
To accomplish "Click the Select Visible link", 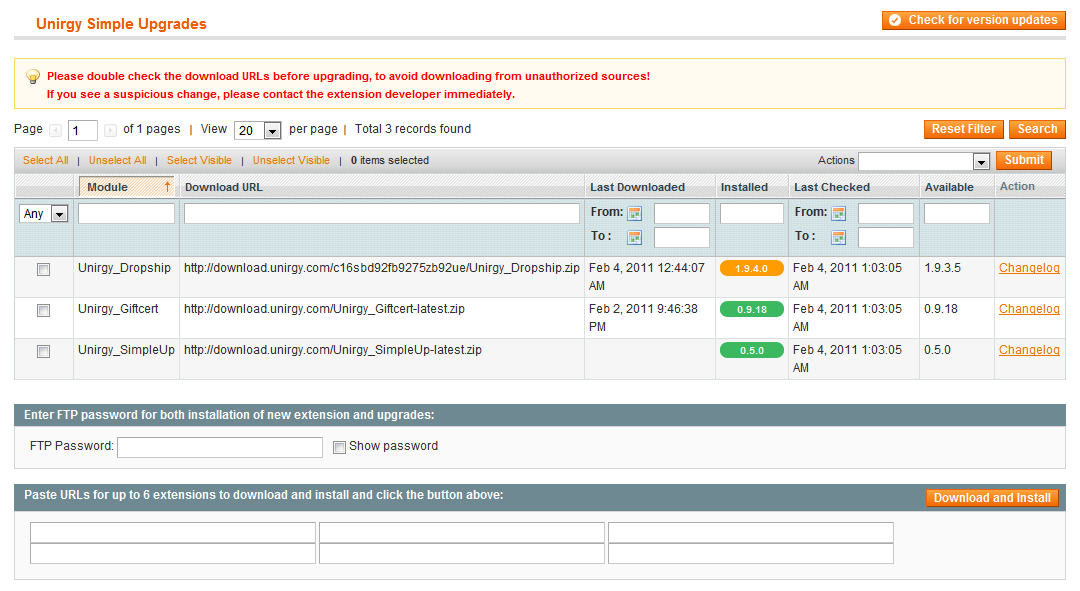I will tap(199, 160).
